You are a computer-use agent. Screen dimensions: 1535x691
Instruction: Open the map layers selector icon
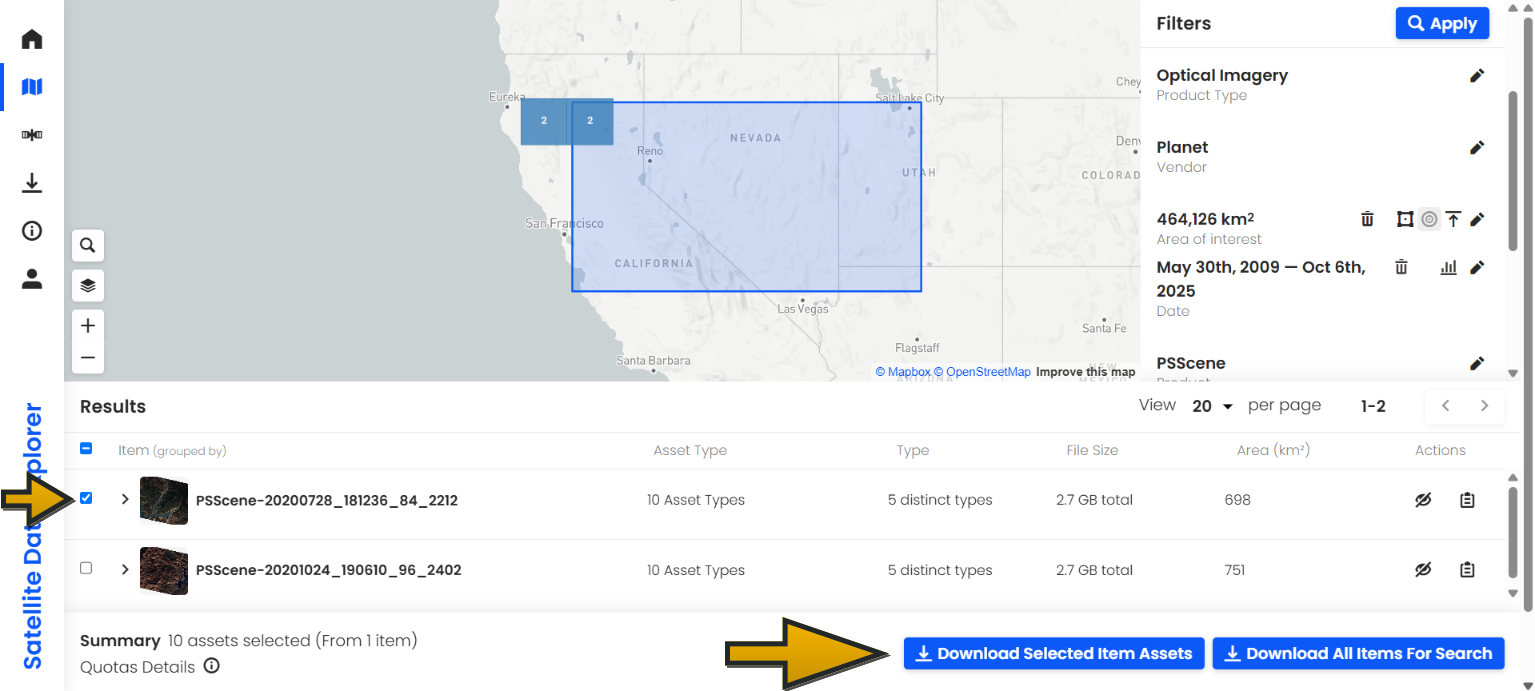coord(87,285)
